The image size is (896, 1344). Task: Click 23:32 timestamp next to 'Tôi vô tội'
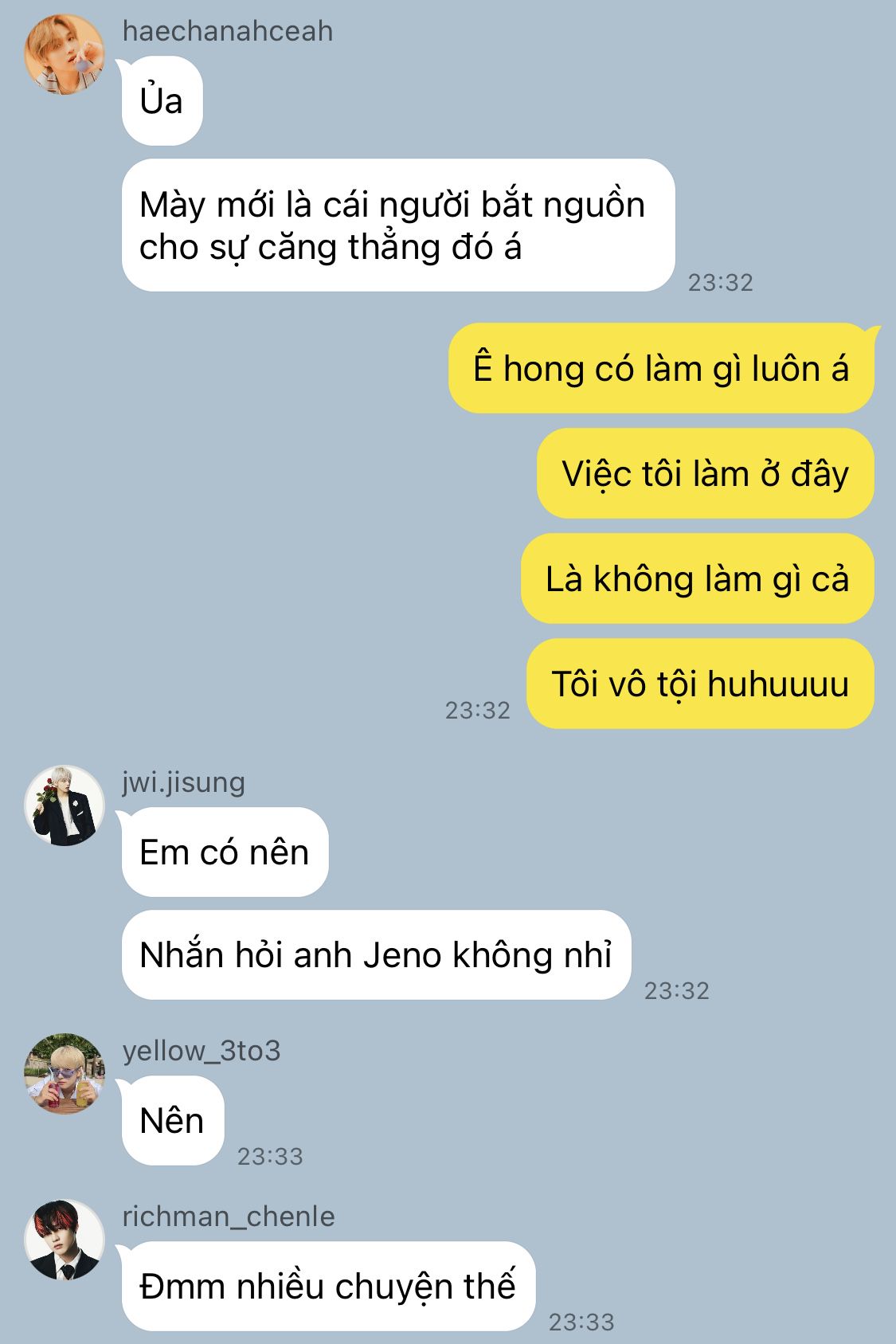pos(477,710)
